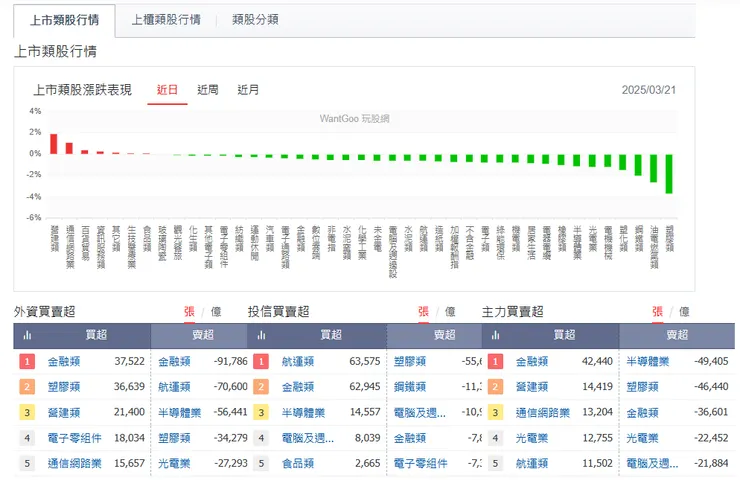Select the 近日 chart period tab

[167, 90]
